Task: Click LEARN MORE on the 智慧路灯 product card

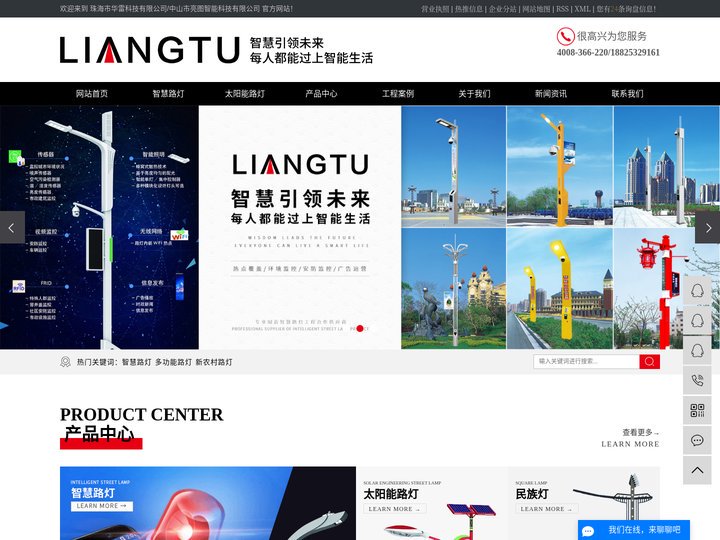Action: (101, 506)
